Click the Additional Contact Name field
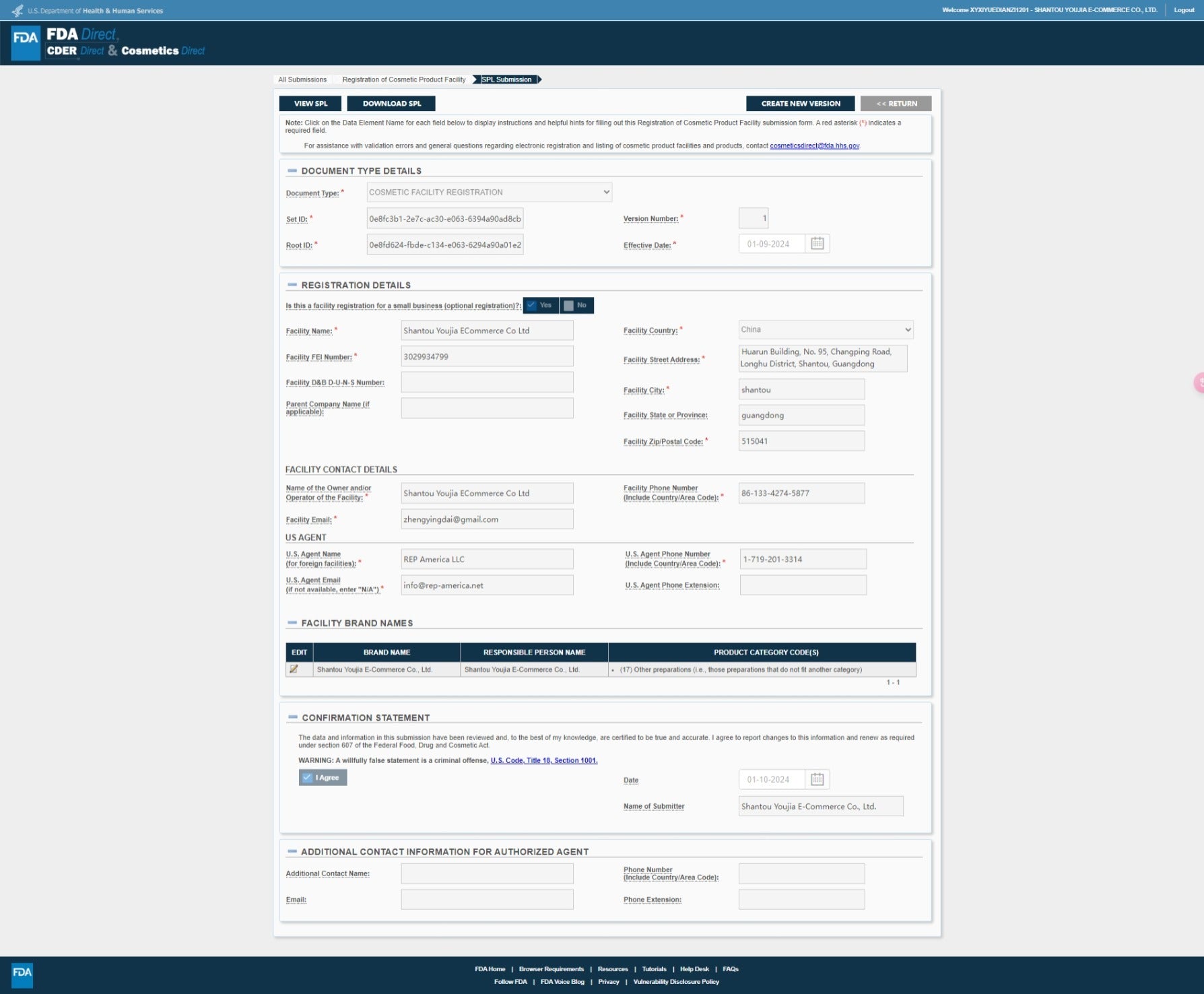The width and height of the screenshot is (1204, 994). 487,873
